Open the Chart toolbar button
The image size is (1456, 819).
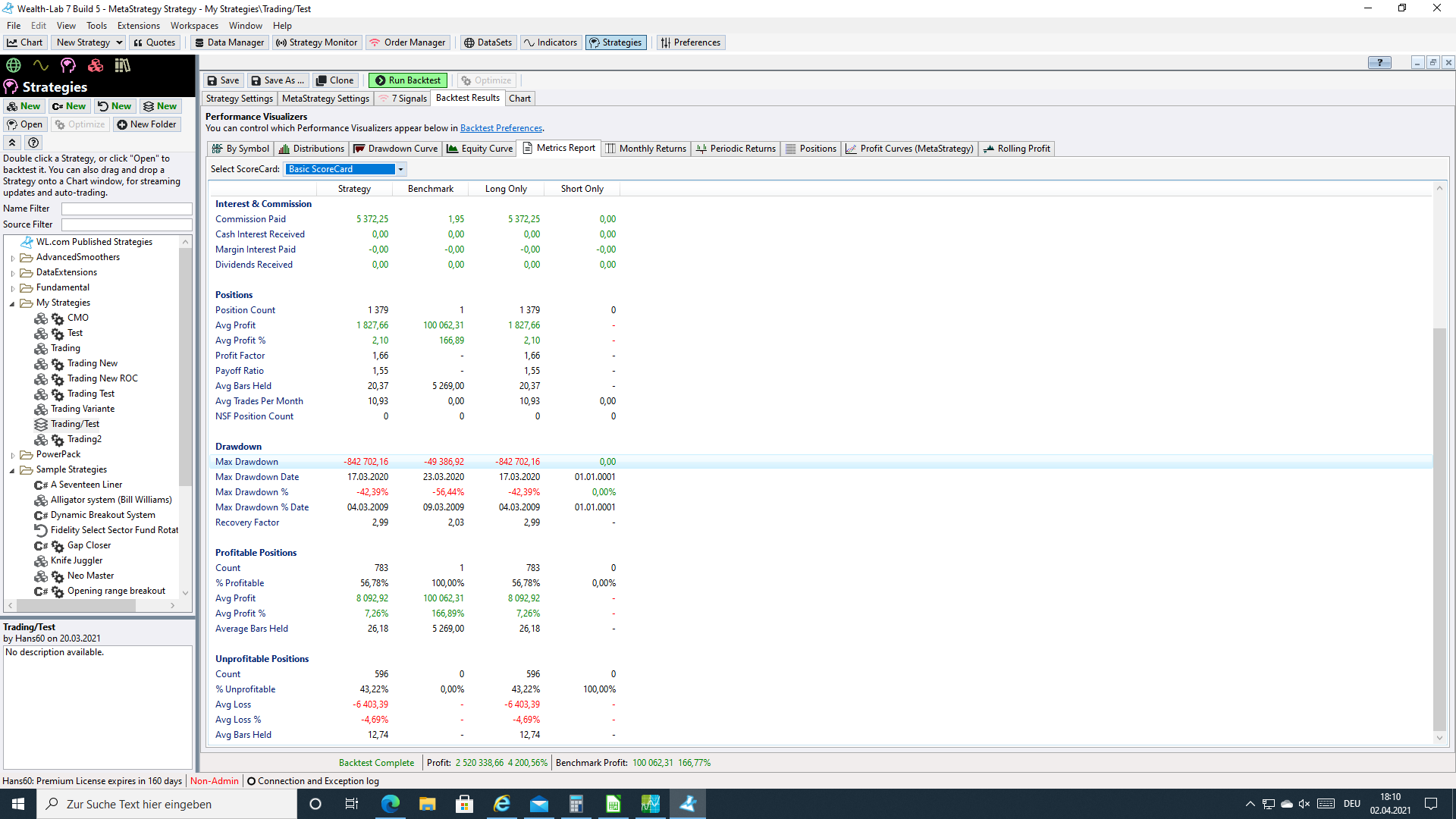(25, 42)
